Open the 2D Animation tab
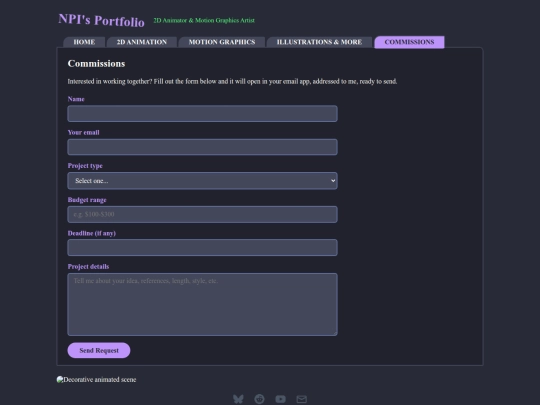 pos(142,42)
